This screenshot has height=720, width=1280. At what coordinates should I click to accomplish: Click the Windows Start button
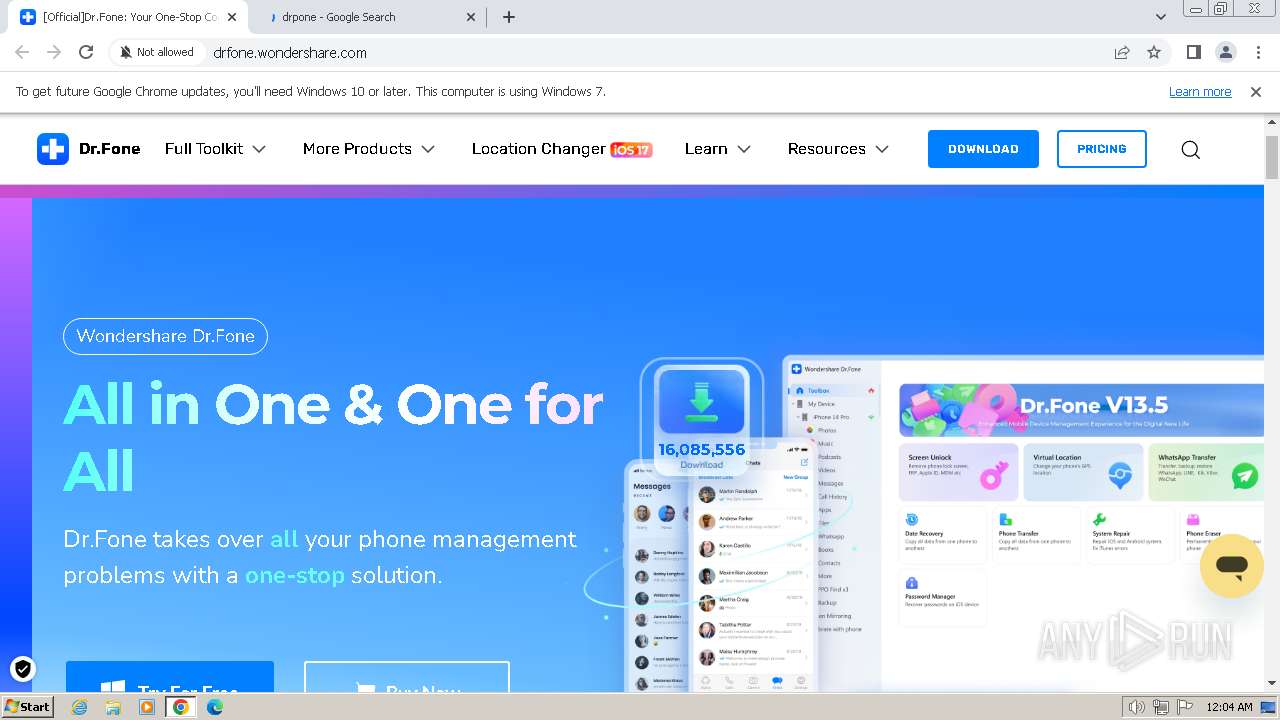28,707
